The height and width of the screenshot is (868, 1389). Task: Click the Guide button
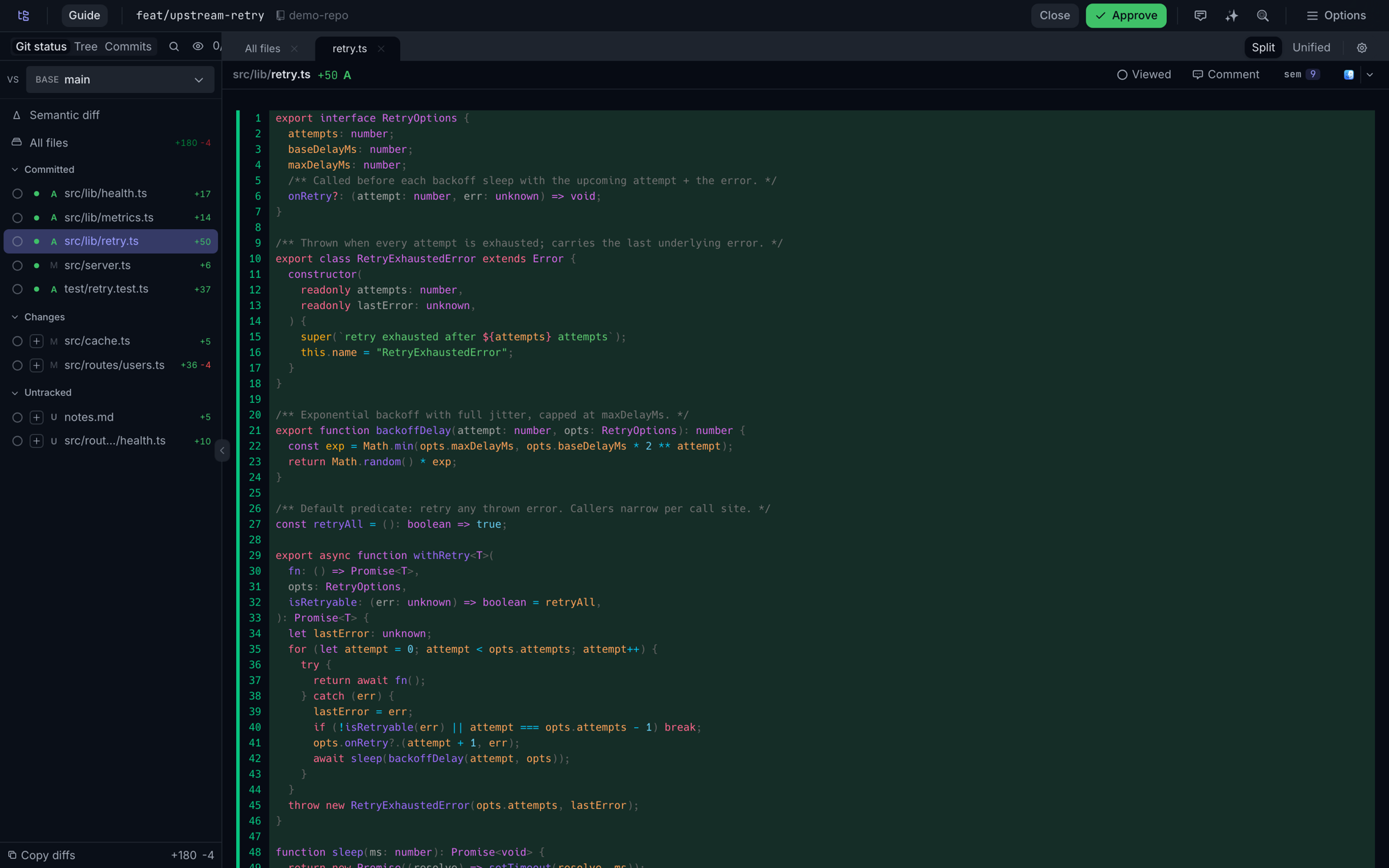[x=84, y=15]
